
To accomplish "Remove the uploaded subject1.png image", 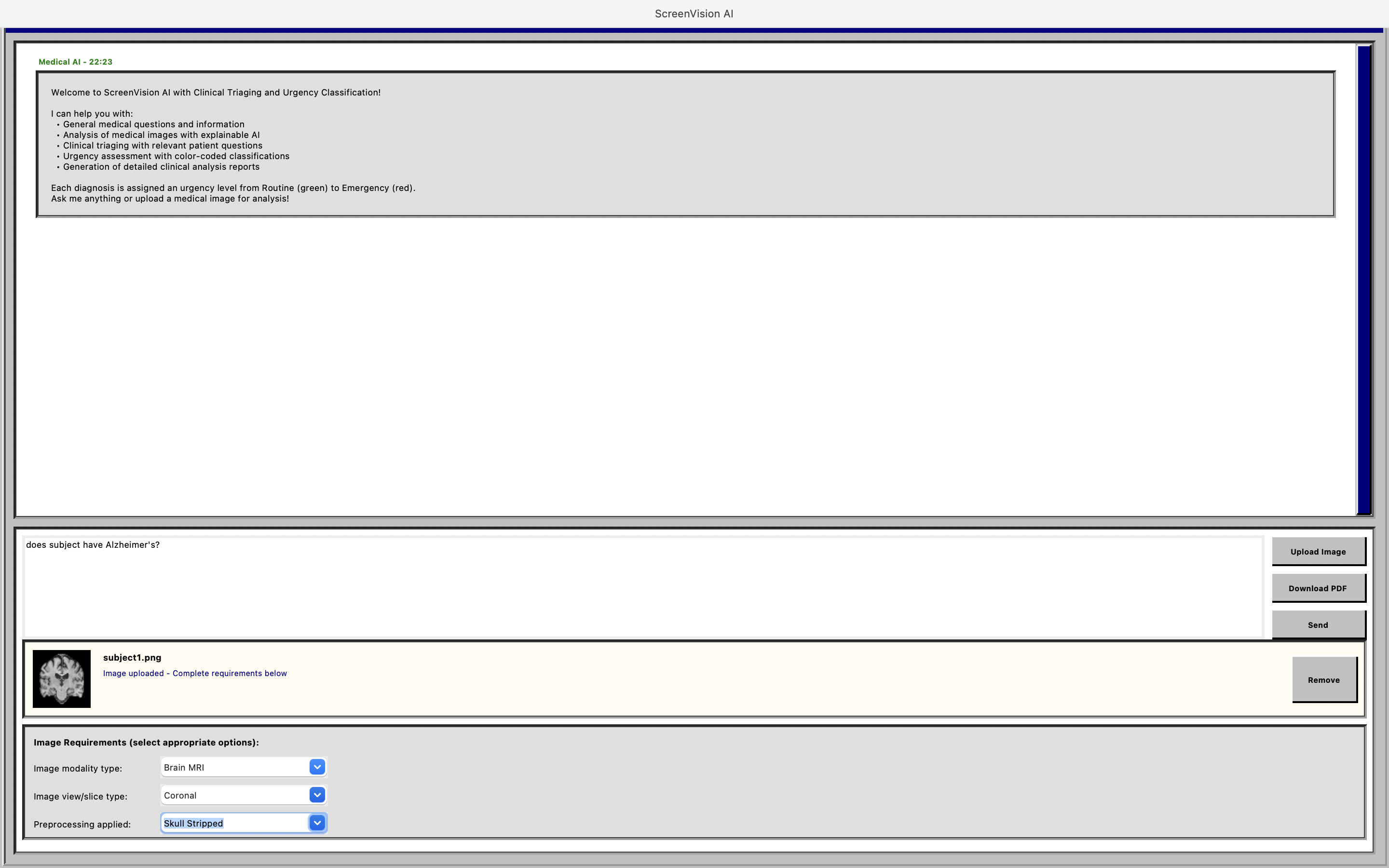I will click(1323, 680).
